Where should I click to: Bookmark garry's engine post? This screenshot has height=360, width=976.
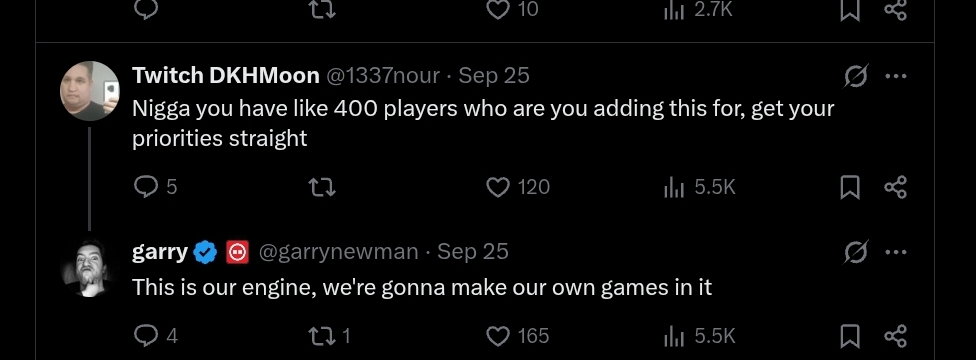point(850,336)
